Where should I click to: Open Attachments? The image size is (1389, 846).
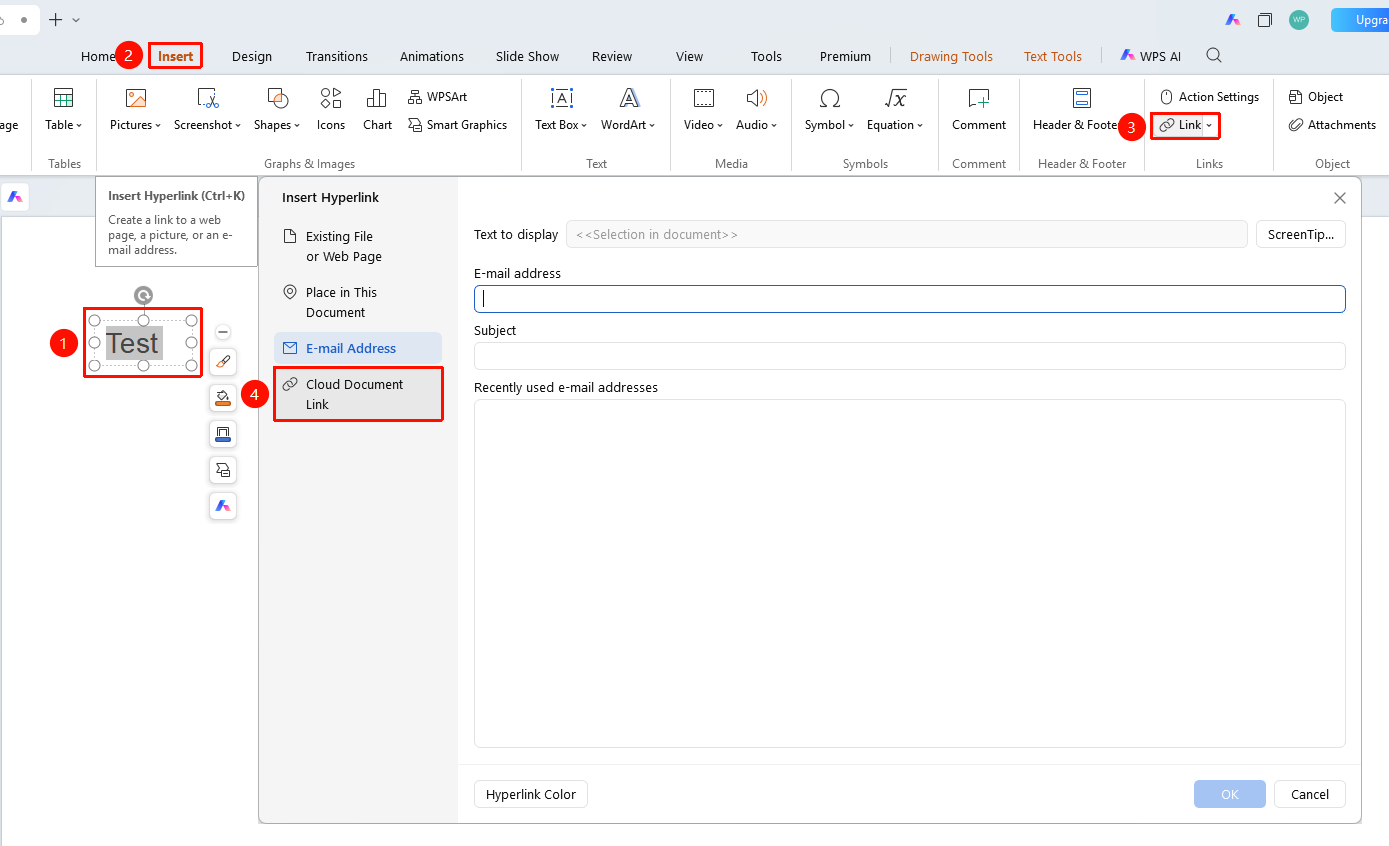(1332, 125)
